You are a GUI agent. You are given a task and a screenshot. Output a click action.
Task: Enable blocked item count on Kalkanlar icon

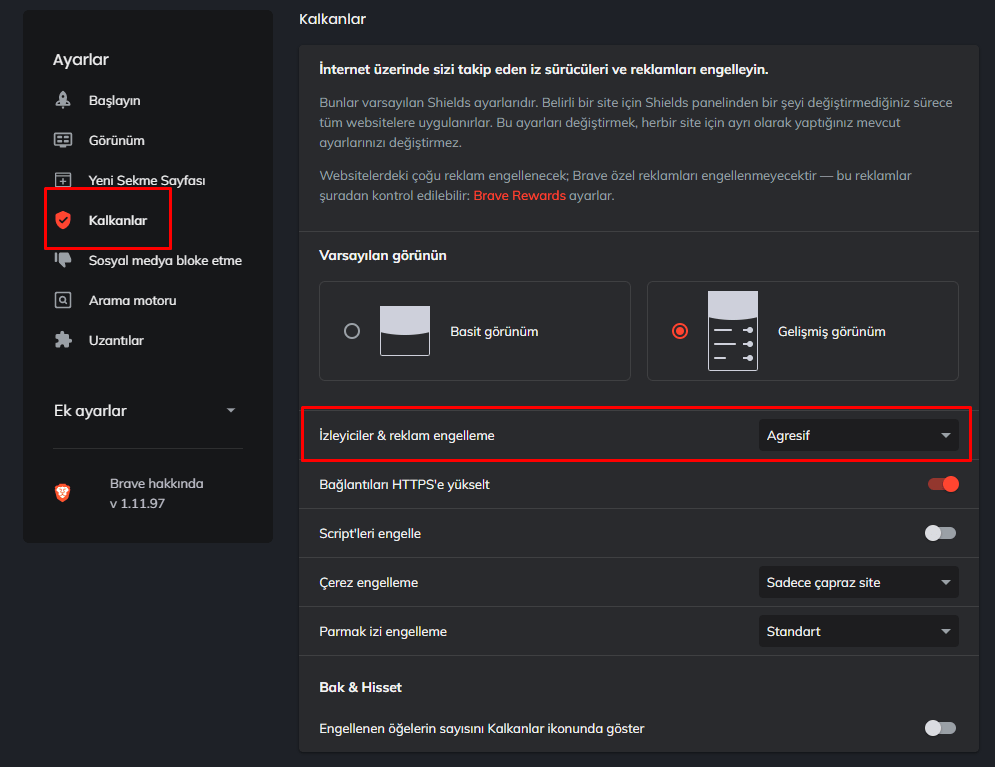(941, 728)
